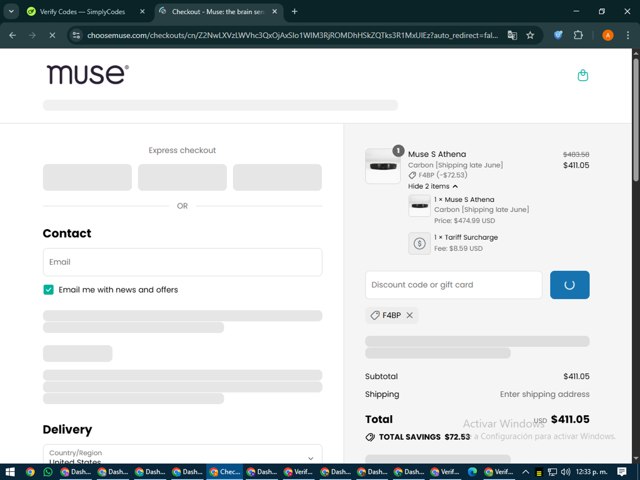Click the taskbar clock 12:33 p. m.

pos(591,472)
